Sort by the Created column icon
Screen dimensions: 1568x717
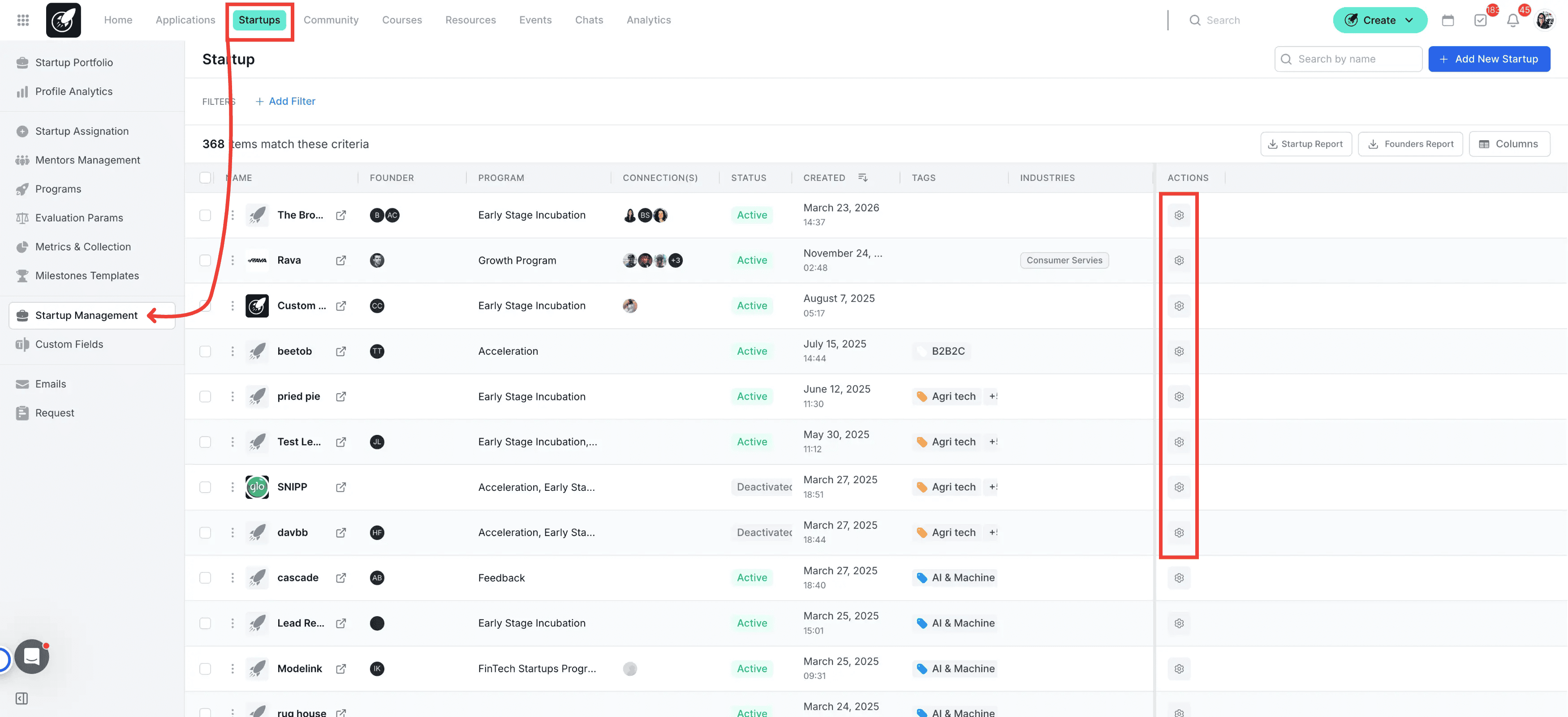862,178
